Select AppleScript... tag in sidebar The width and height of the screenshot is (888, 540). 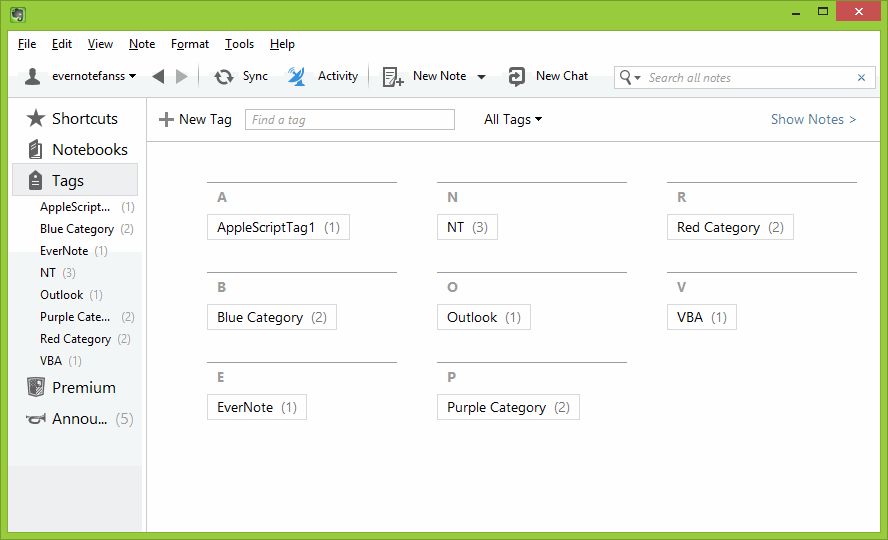[x=87, y=207]
